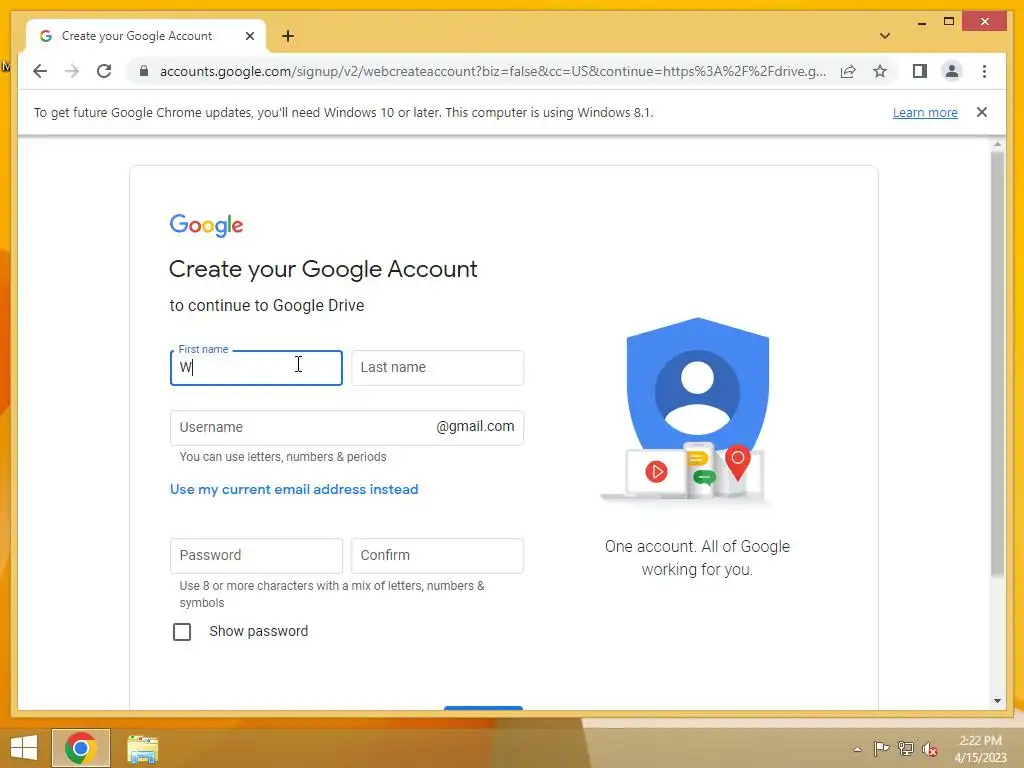Click the Google logo
The width and height of the screenshot is (1024, 768).
point(206,225)
